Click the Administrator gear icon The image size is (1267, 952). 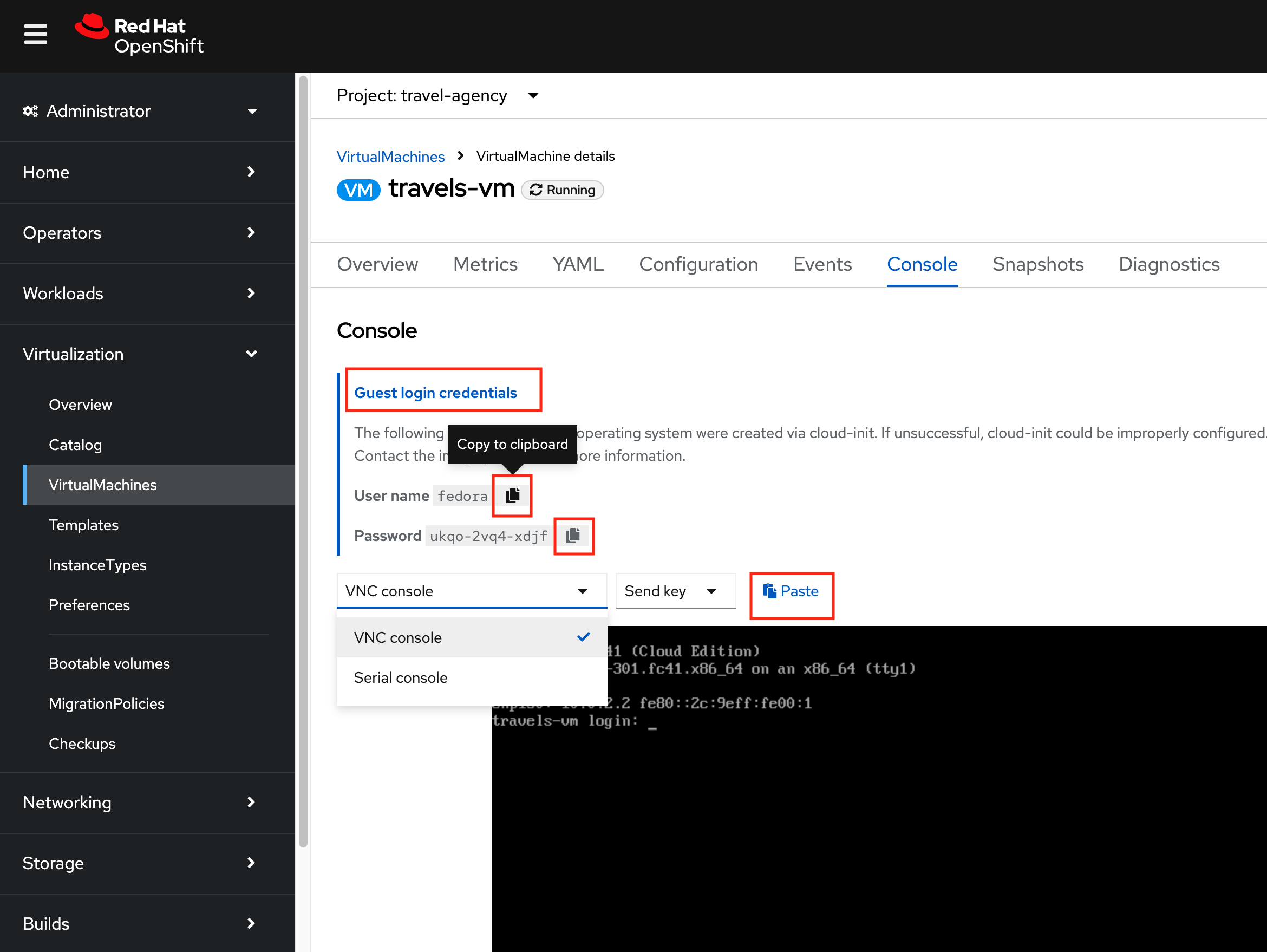click(x=30, y=111)
